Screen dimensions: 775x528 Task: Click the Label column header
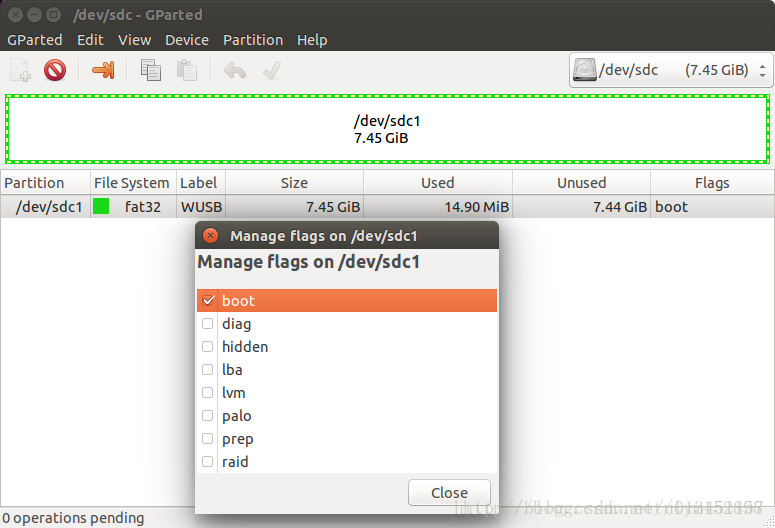201,182
